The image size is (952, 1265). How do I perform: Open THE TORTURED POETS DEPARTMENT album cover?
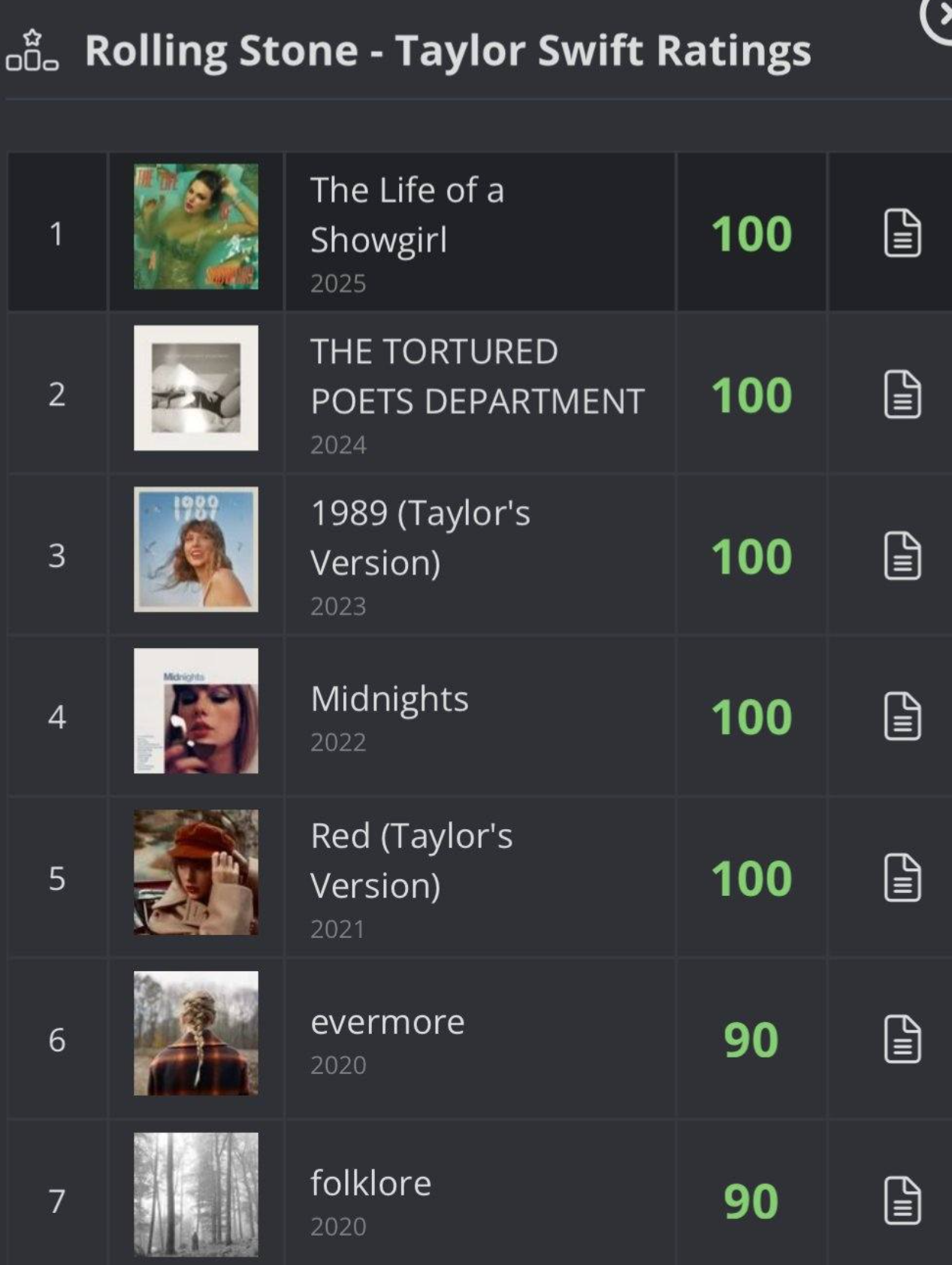click(196, 388)
